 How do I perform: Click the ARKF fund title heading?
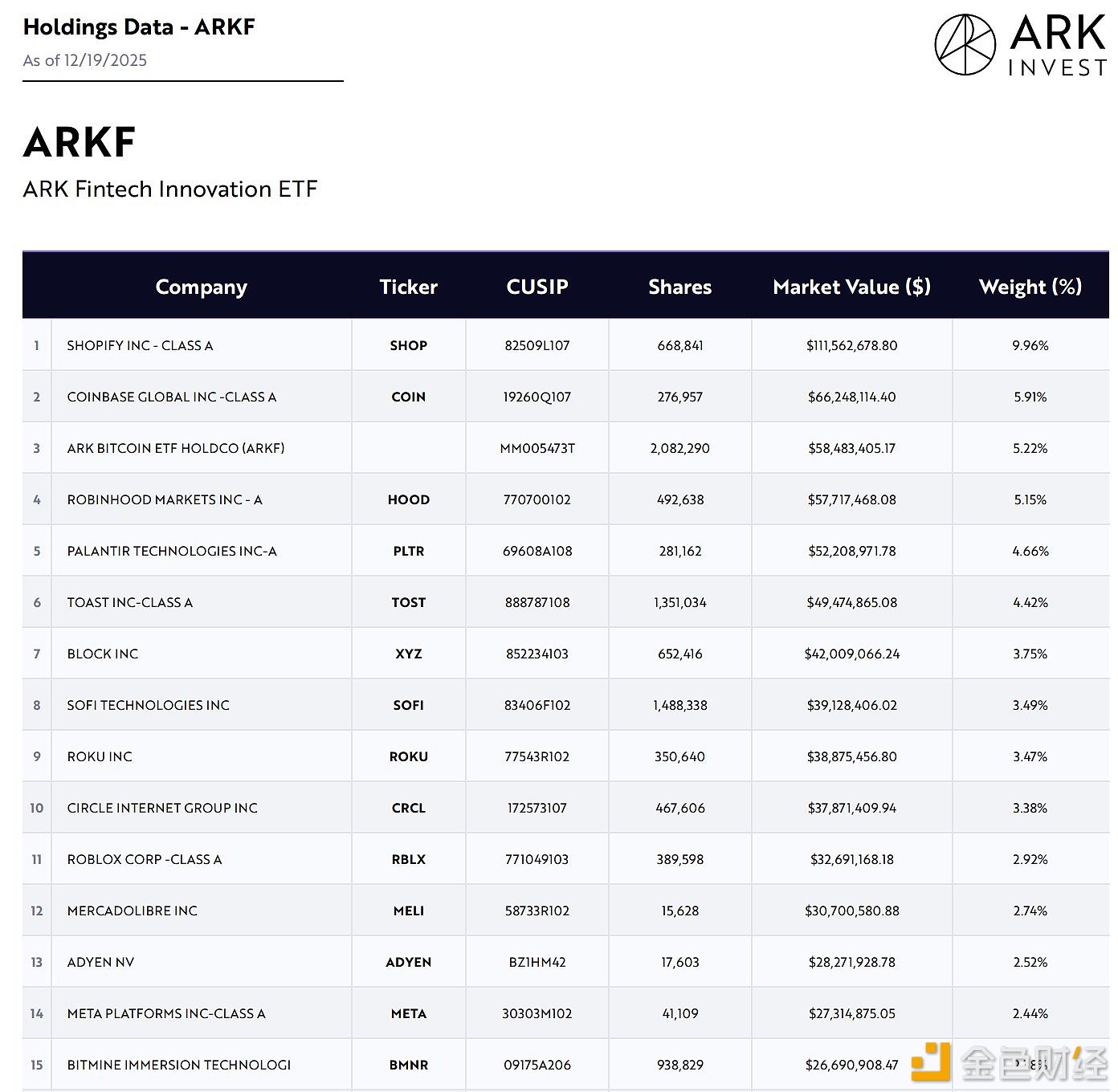[80, 142]
